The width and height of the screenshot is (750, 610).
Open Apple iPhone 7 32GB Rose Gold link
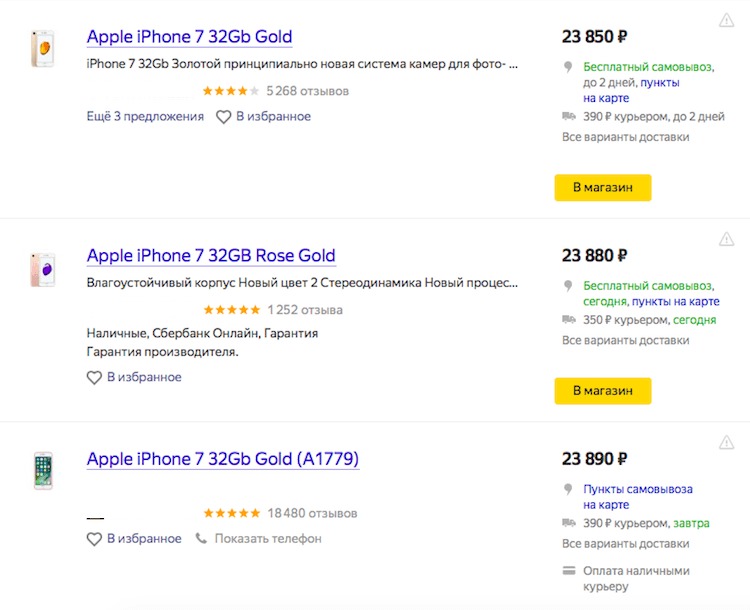[x=211, y=255]
